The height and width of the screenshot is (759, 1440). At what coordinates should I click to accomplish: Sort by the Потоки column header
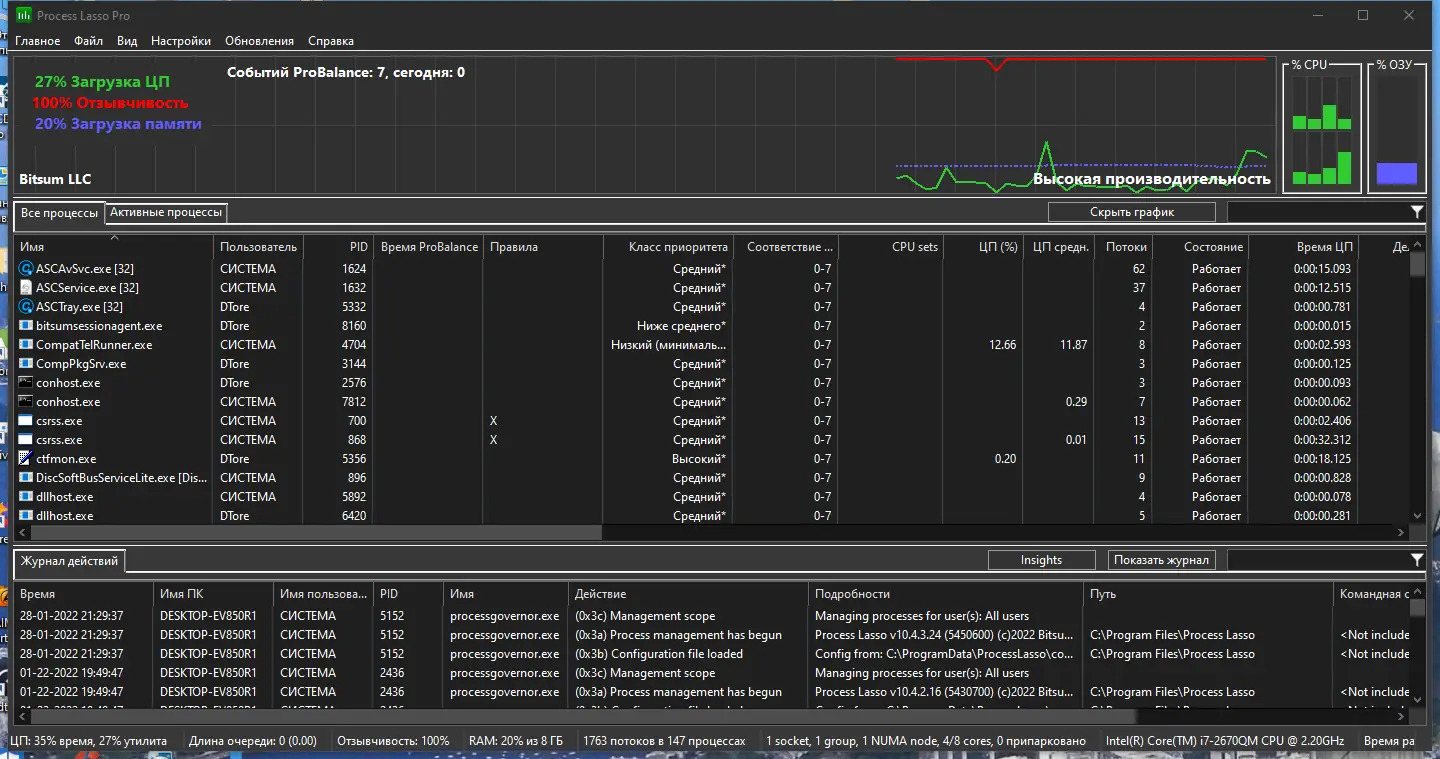pyautogui.click(x=1124, y=247)
